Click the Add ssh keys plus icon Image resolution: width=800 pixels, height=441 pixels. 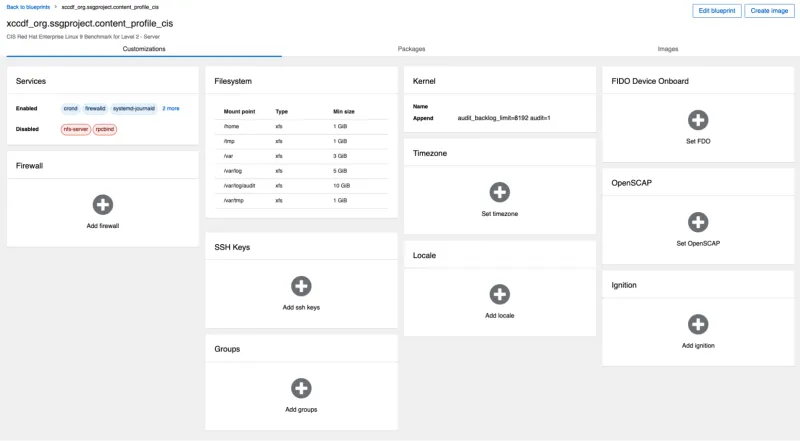tap(301, 286)
